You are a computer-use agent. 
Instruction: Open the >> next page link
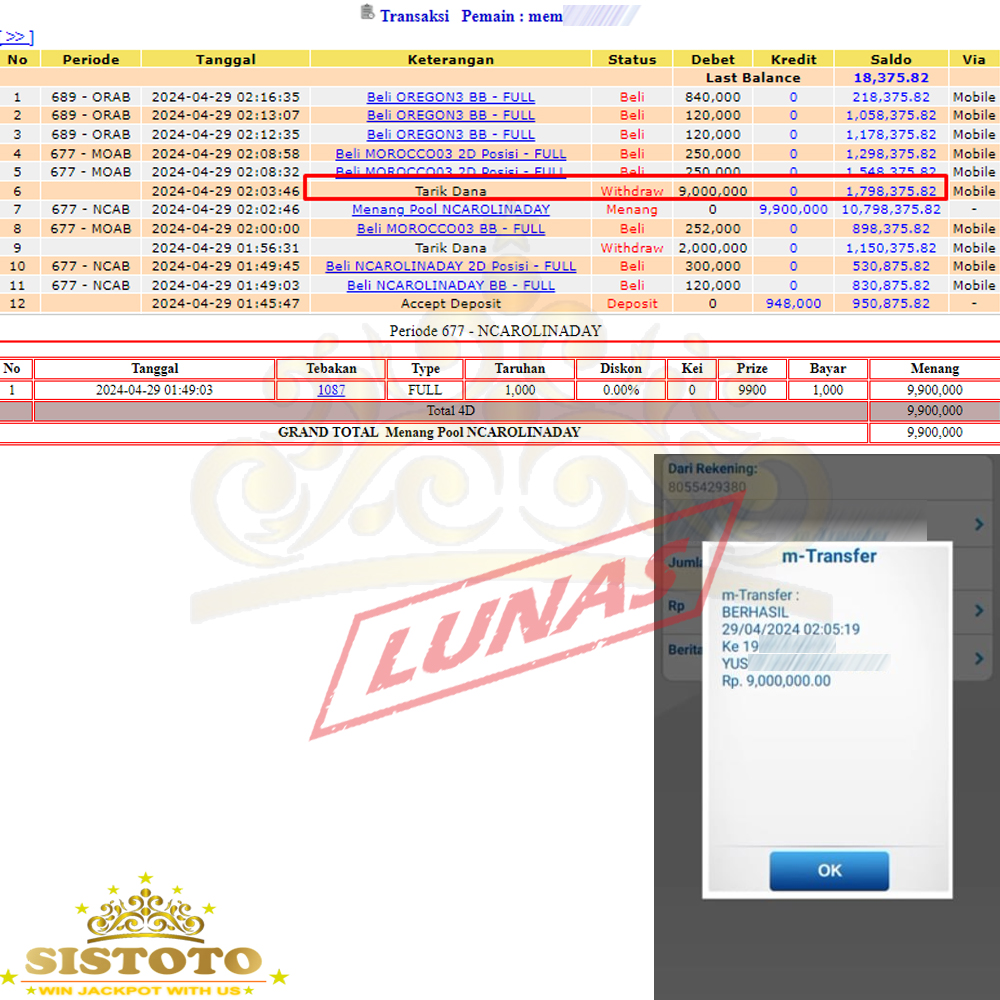click(x=17, y=37)
